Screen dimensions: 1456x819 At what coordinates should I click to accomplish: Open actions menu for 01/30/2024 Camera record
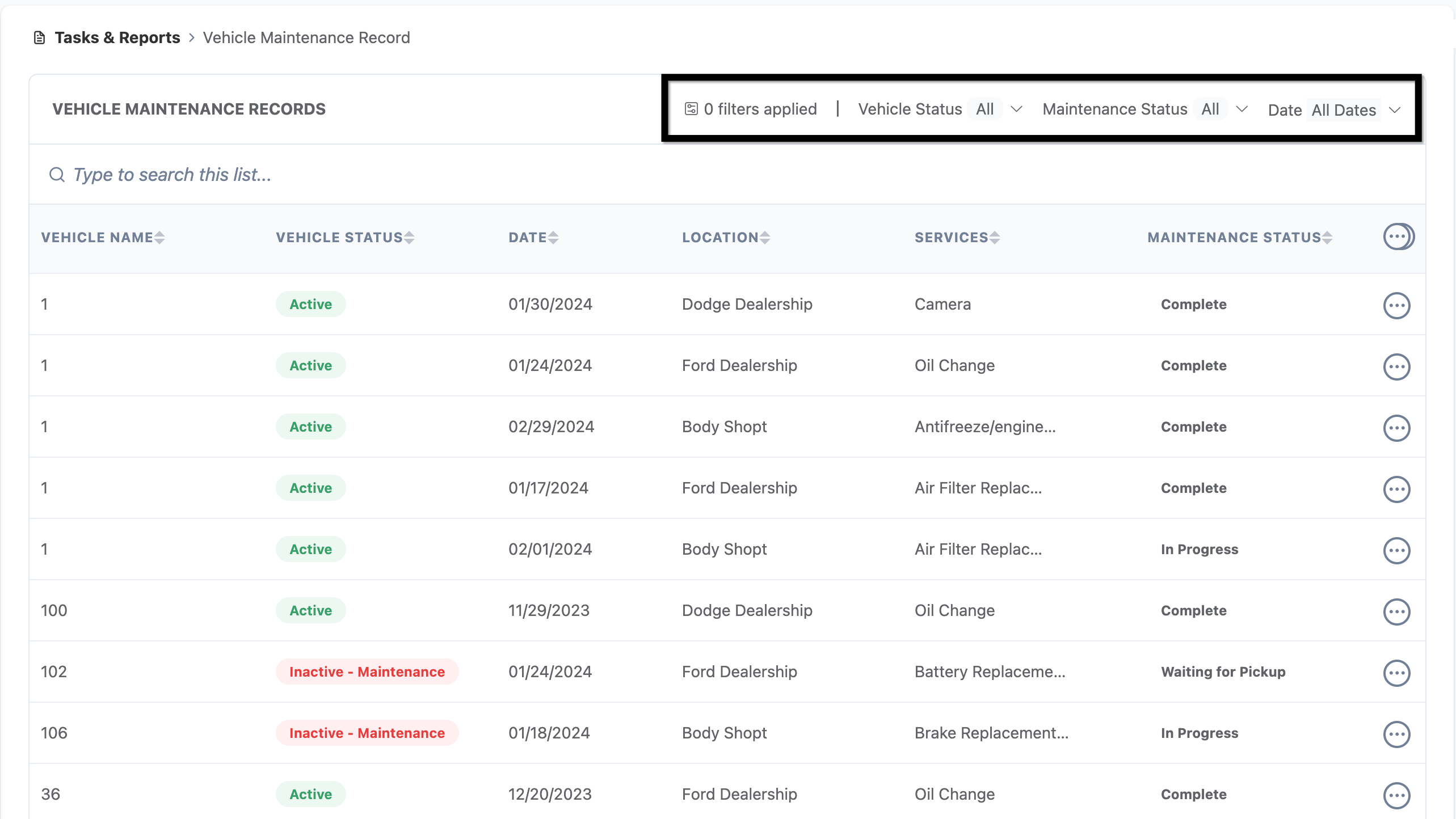[1396, 306]
